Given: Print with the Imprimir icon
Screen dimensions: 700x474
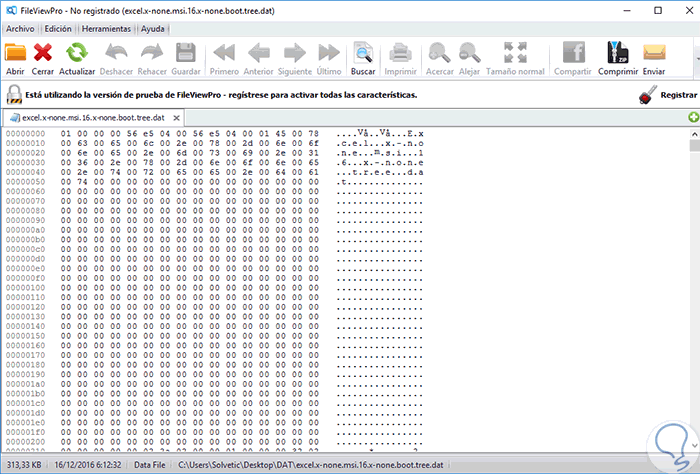Looking at the screenshot, I should point(400,53).
